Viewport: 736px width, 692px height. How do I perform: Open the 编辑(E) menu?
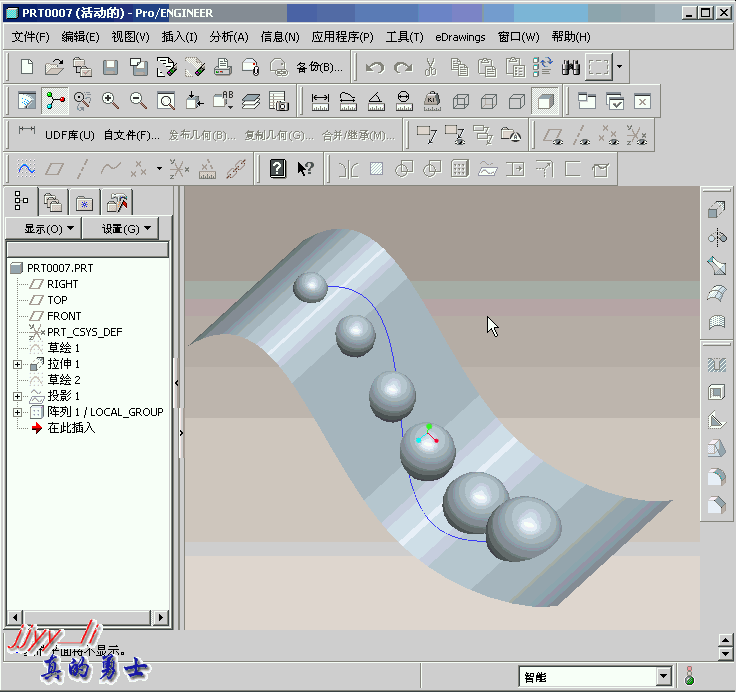80,37
